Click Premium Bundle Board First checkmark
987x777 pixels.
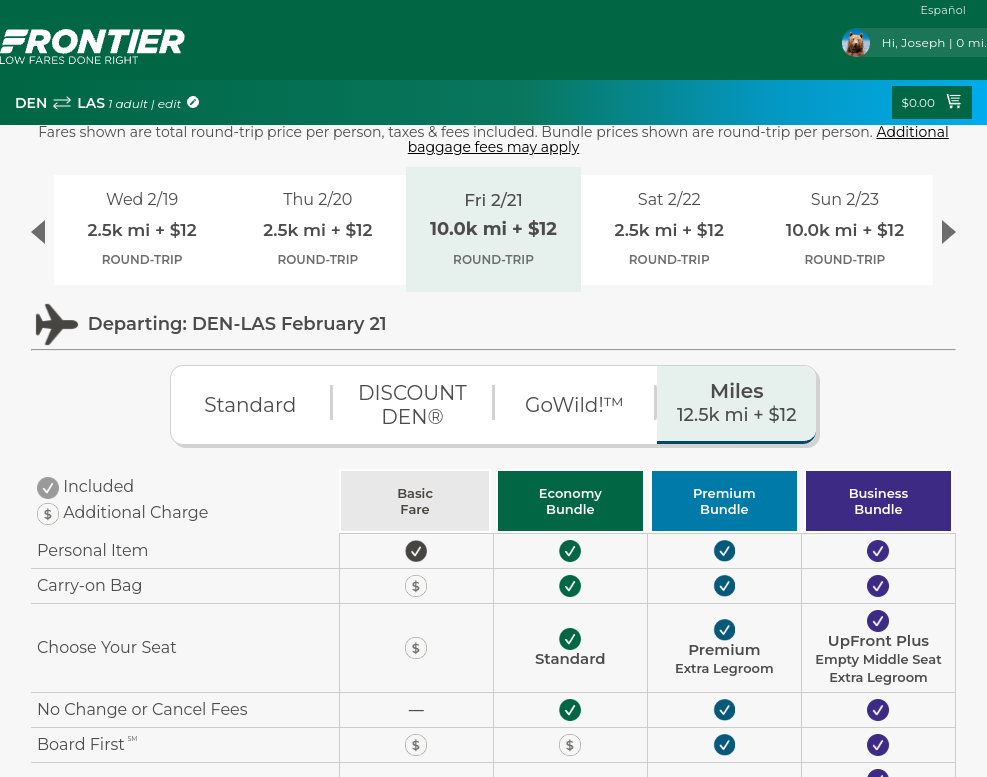click(724, 746)
